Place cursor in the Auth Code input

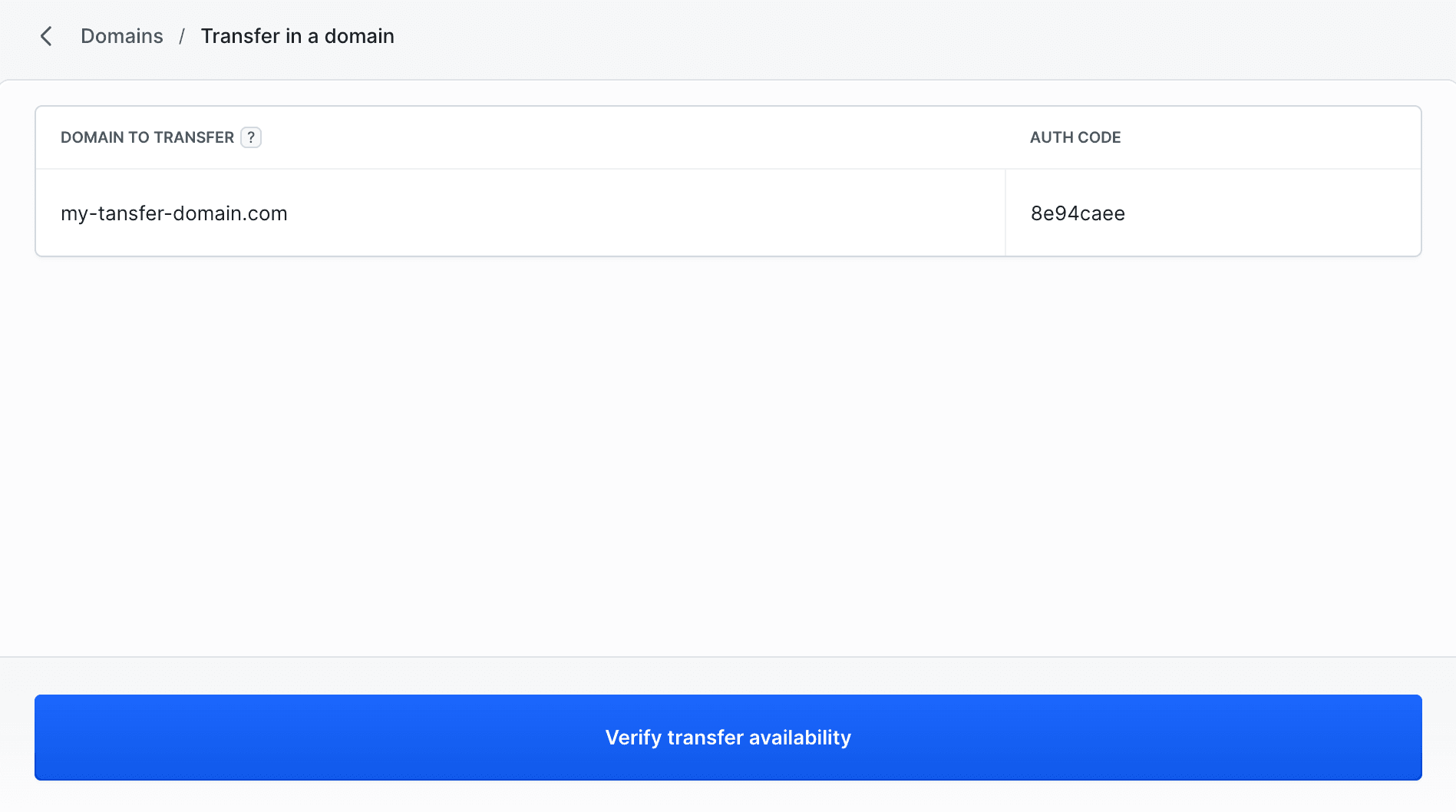click(x=1213, y=213)
